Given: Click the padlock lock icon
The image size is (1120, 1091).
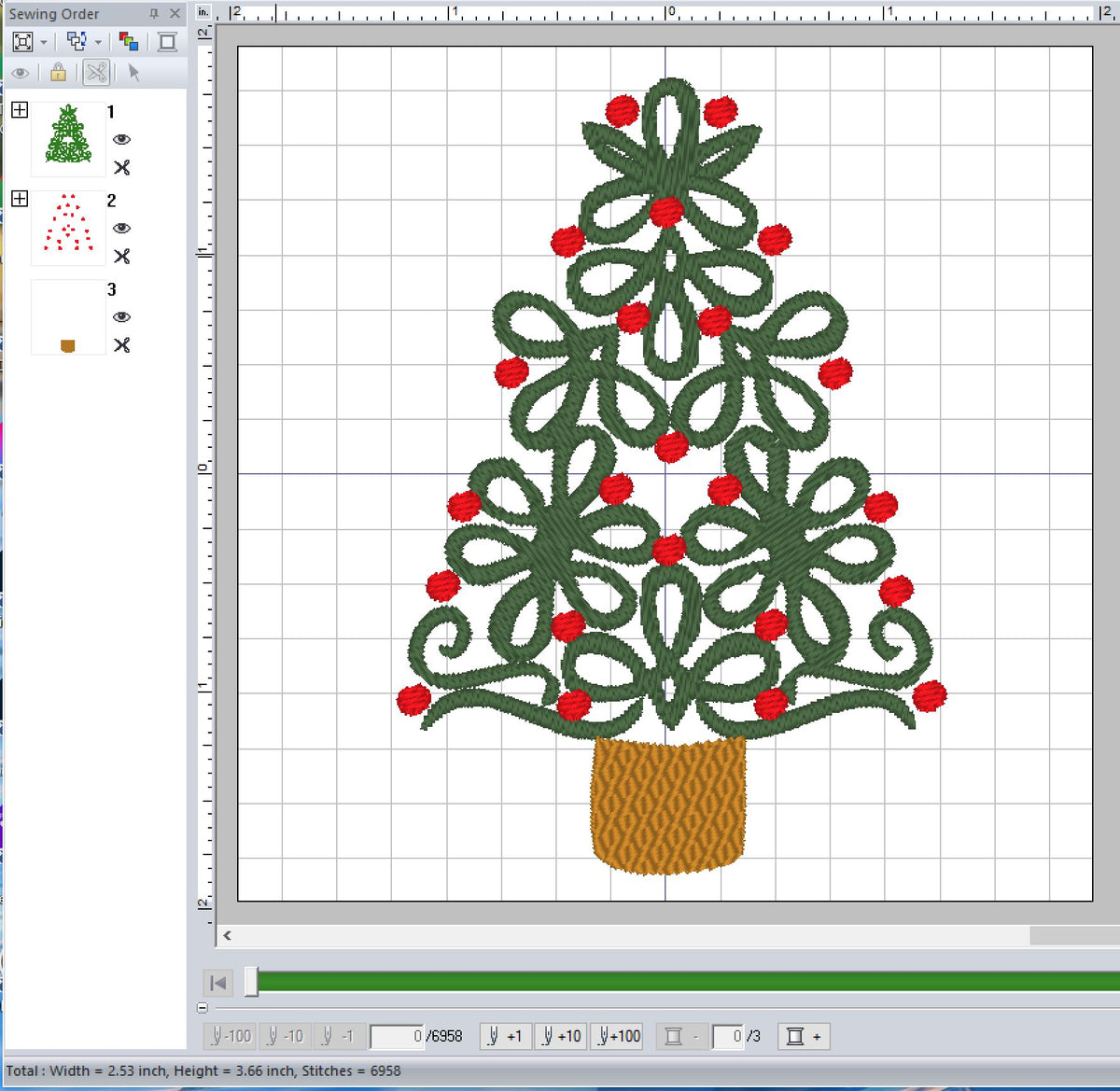Looking at the screenshot, I should [x=58, y=72].
